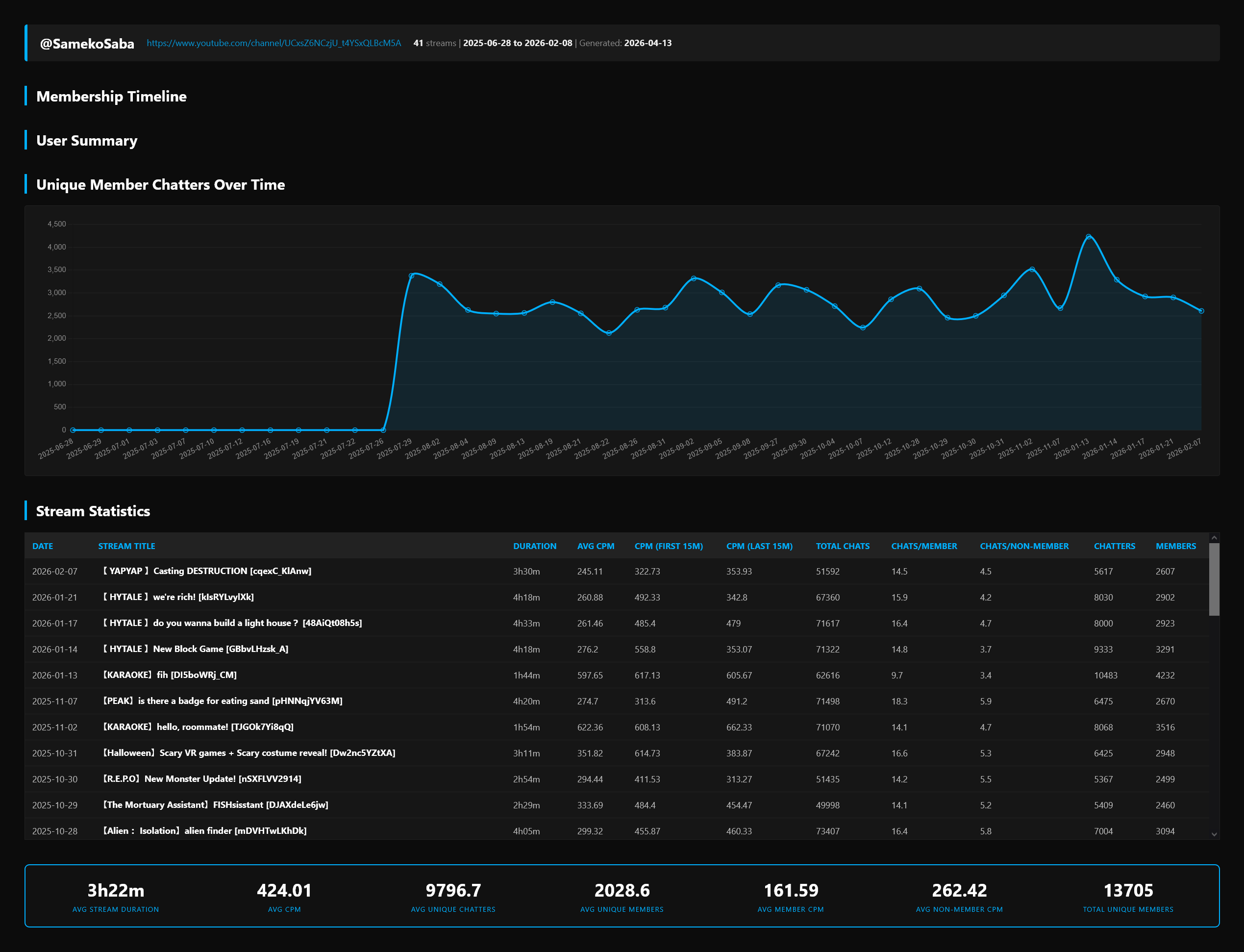Sort the table by the AVG CPM column
Image resolution: width=1244 pixels, height=952 pixels.
pyautogui.click(x=596, y=546)
